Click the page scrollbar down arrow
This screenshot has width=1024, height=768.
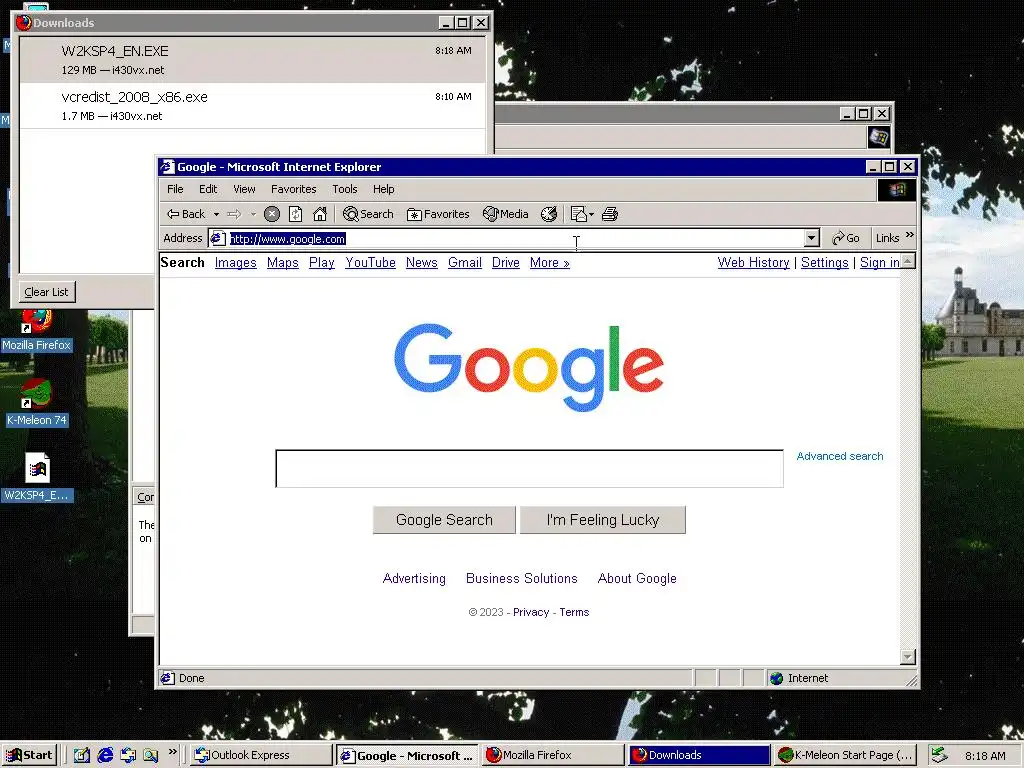908,656
